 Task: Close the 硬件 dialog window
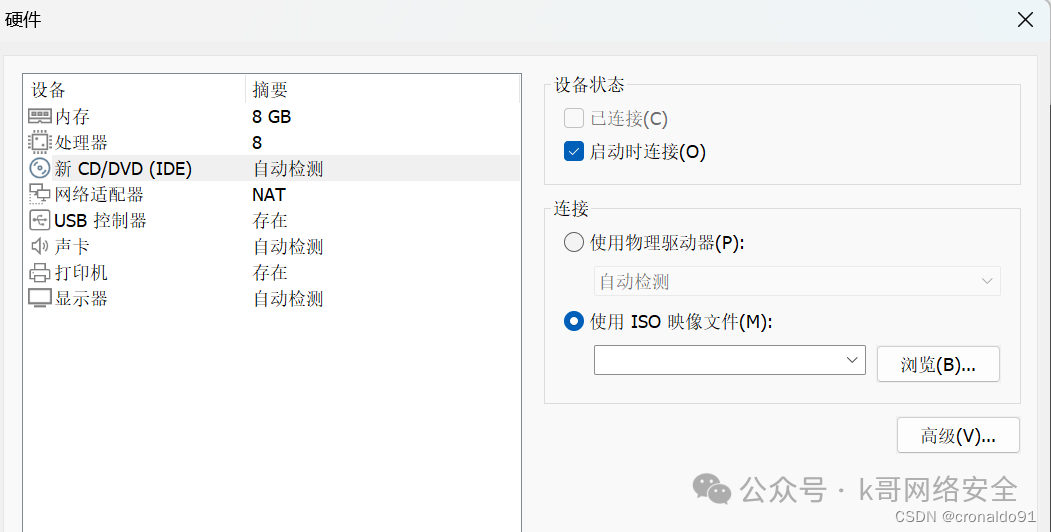pyautogui.click(x=1025, y=19)
